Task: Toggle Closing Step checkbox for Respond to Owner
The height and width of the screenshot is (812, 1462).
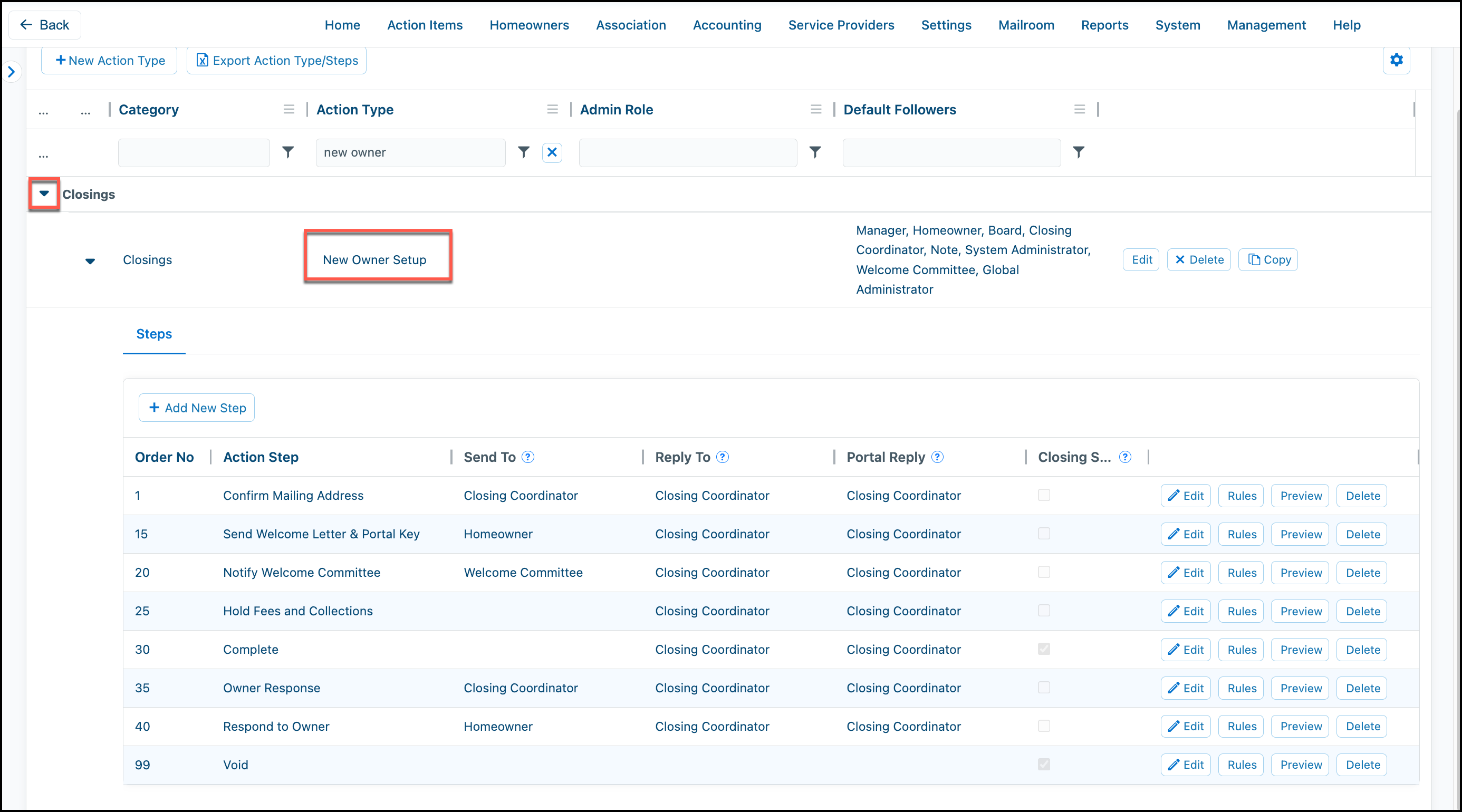Action: coord(1043,726)
